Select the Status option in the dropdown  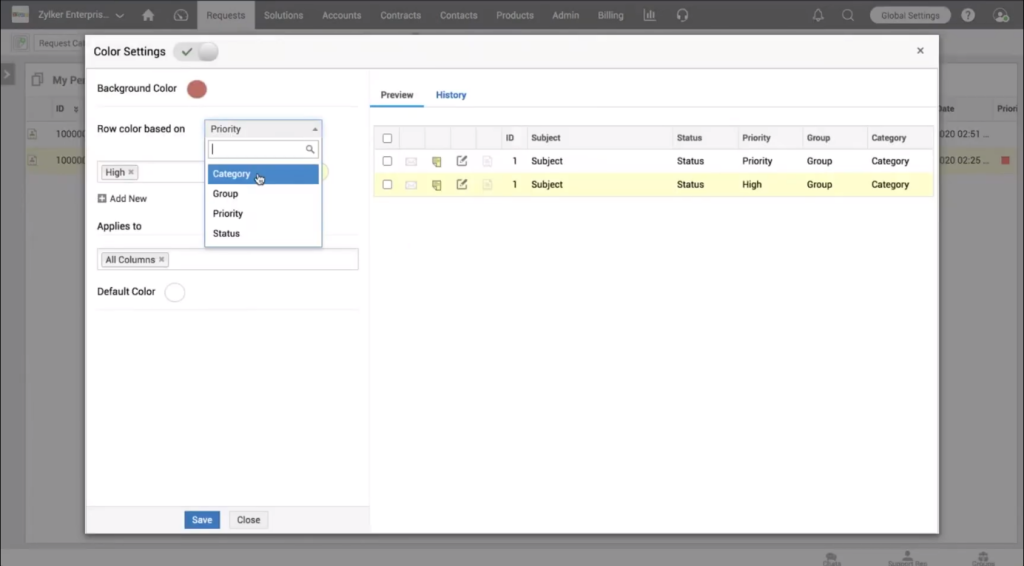(x=227, y=233)
